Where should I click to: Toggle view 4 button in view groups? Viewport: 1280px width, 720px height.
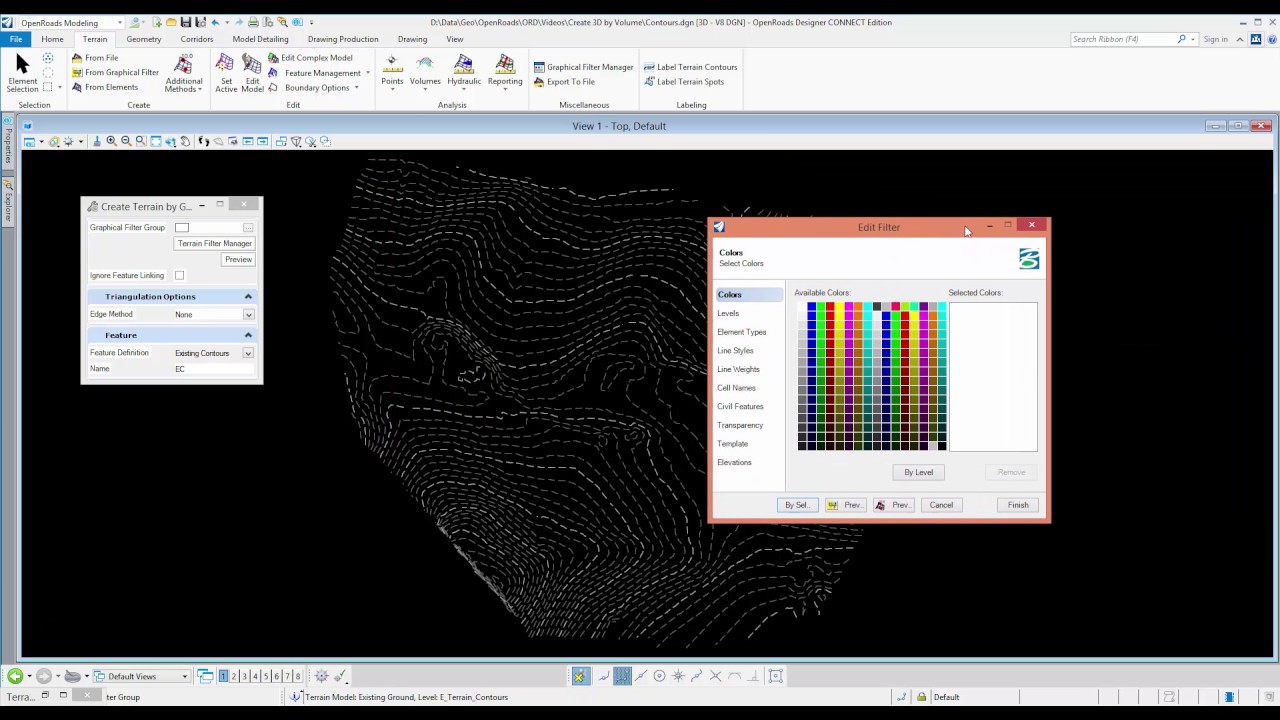[x=255, y=676]
